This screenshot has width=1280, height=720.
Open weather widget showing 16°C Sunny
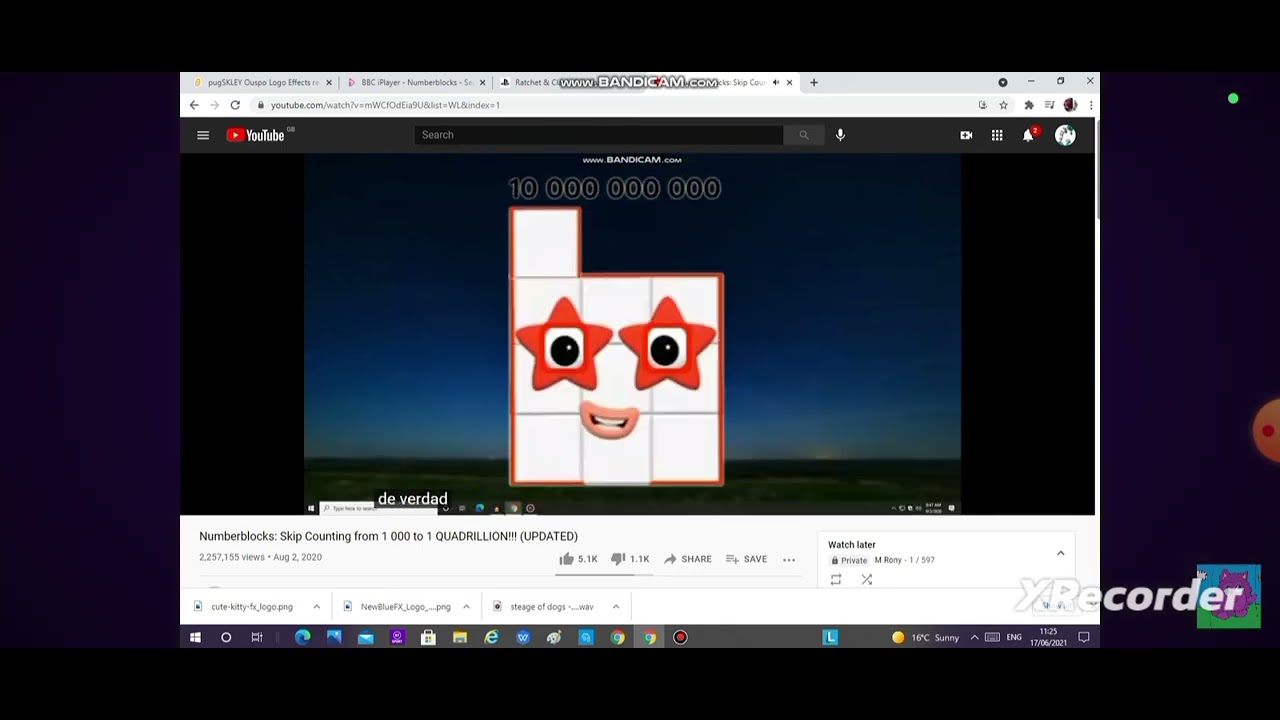925,637
